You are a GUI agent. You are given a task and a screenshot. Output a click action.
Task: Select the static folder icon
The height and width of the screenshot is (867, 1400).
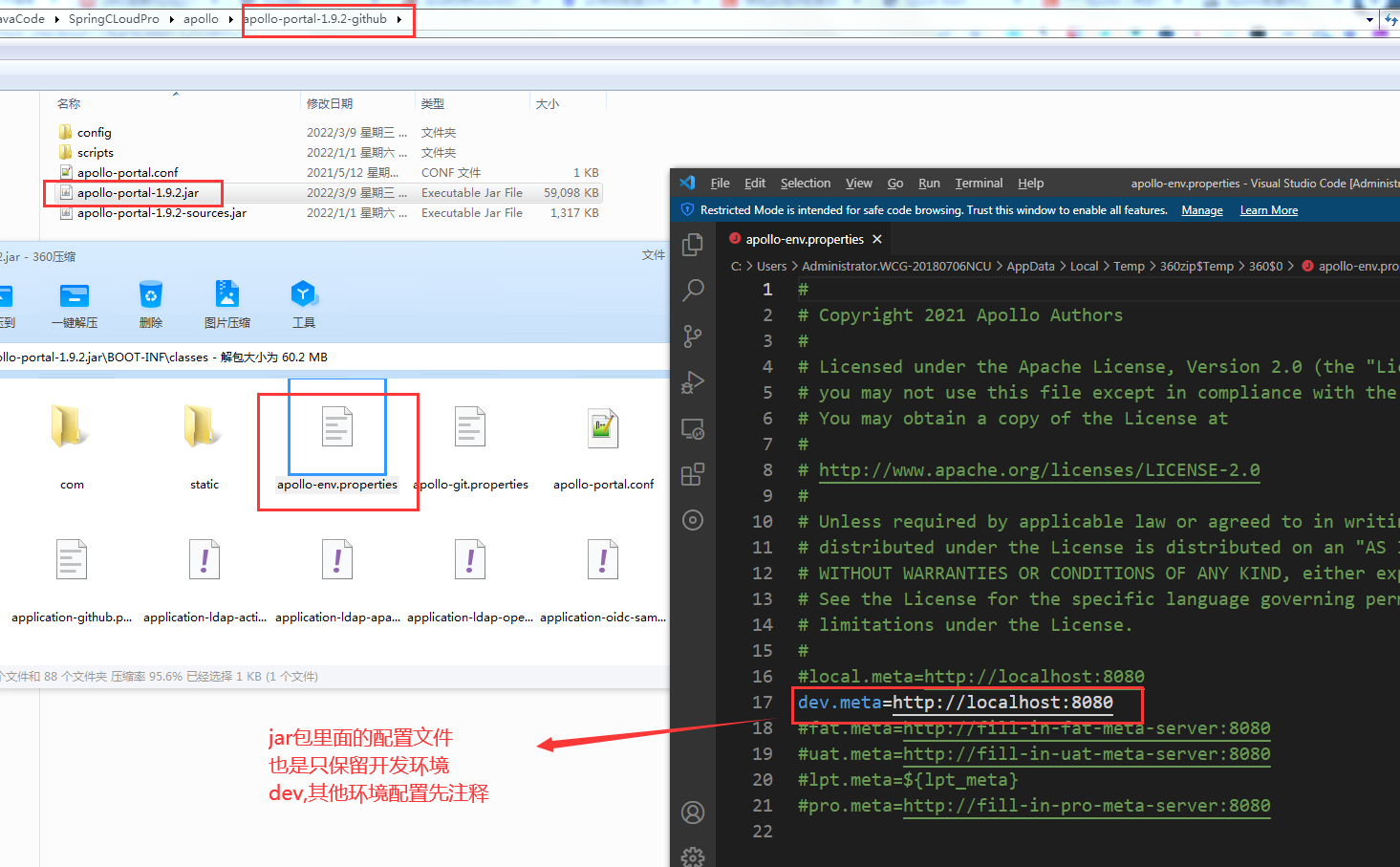click(204, 426)
